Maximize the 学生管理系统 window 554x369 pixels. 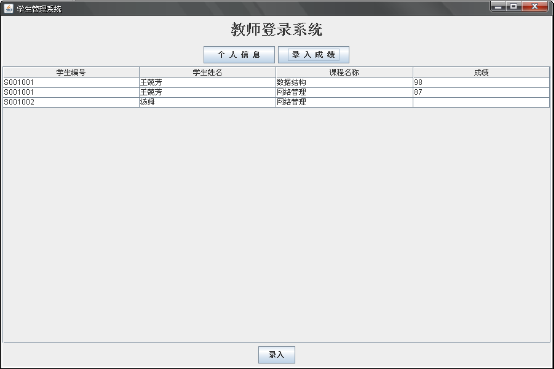coord(514,7)
